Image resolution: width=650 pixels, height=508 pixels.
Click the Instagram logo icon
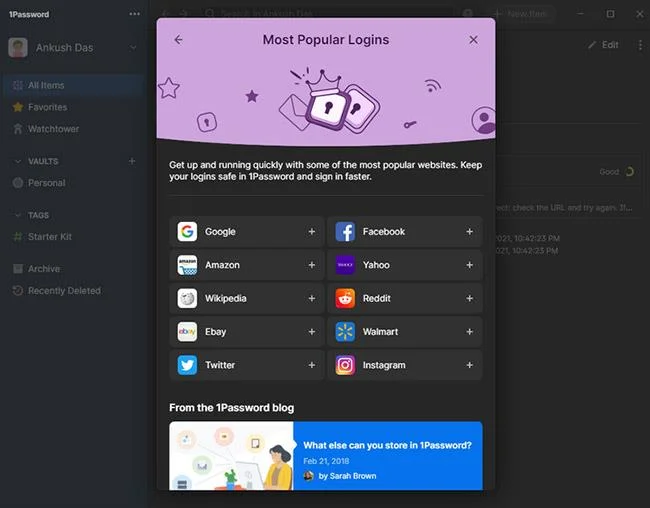345,365
